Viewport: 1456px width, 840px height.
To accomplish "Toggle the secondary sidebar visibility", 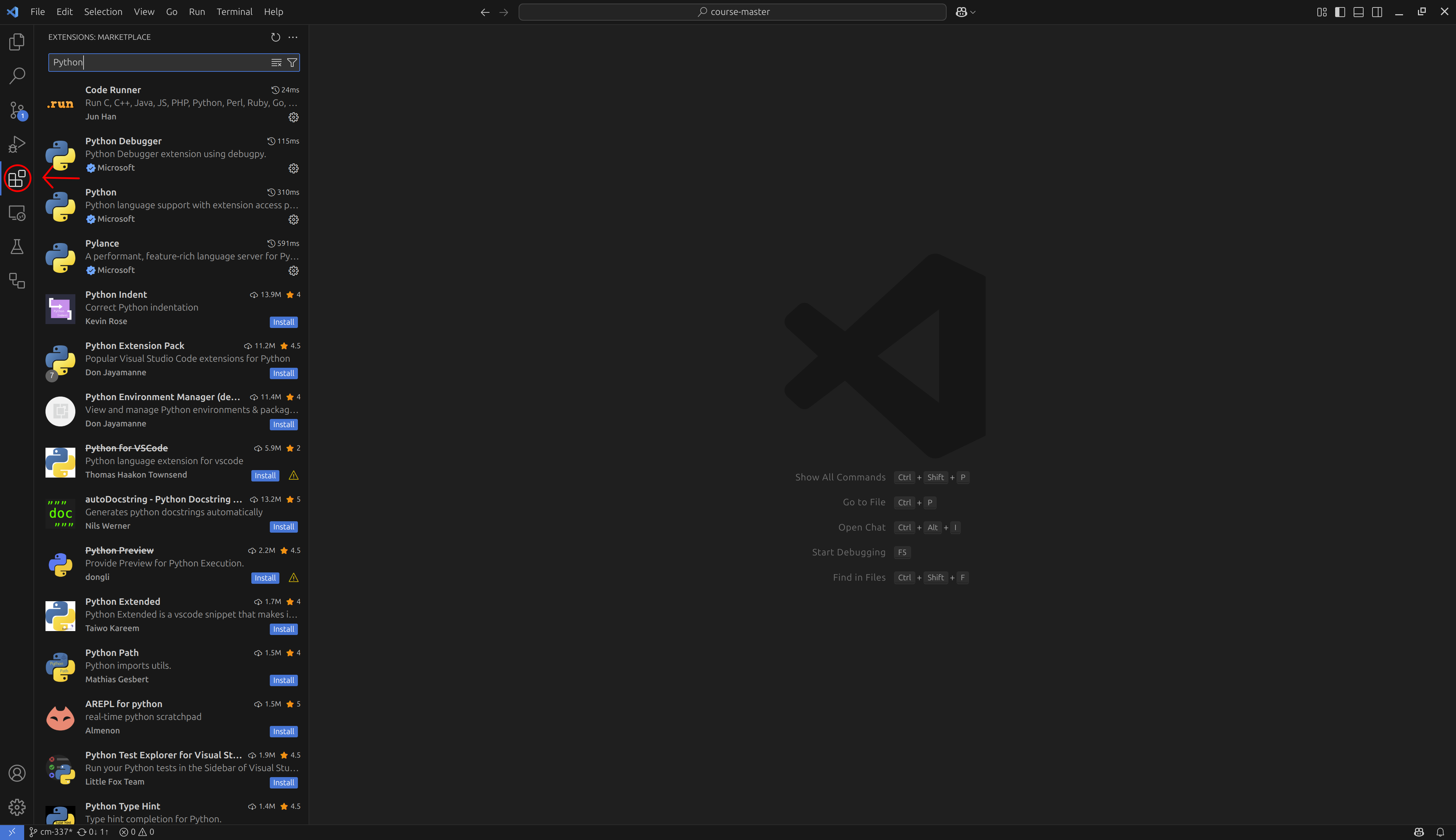I will [x=1377, y=11].
